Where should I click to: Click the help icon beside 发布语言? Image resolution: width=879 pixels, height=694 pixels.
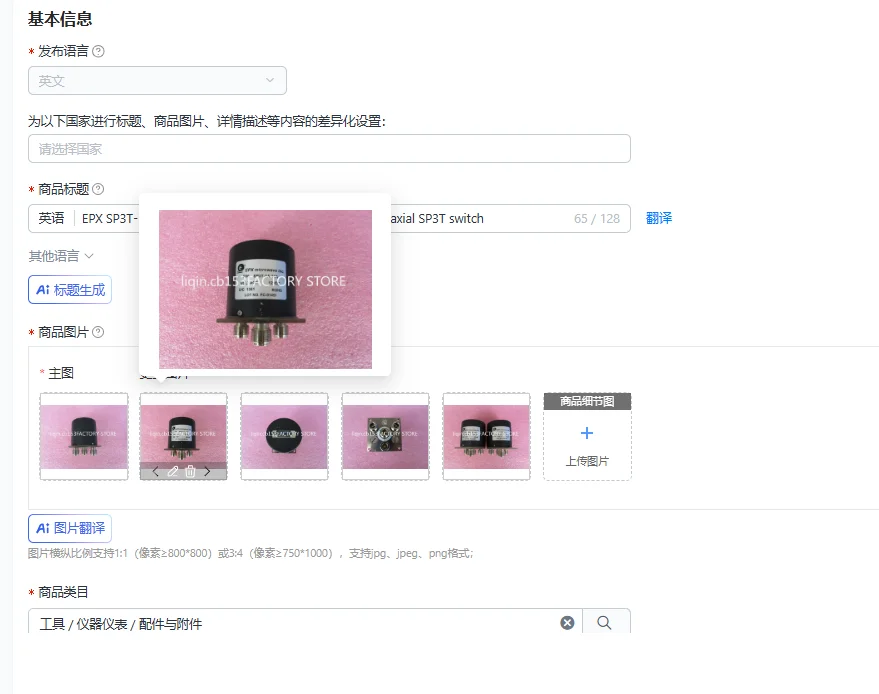click(98, 52)
